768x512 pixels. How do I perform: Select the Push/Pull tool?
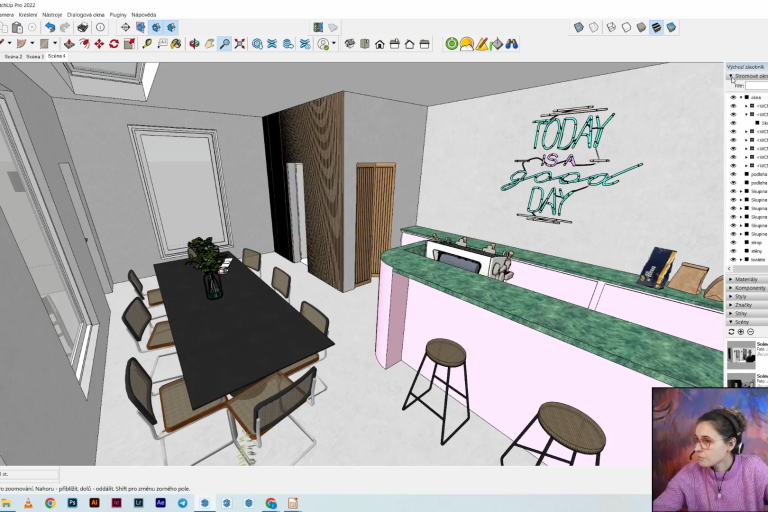(68, 44)
